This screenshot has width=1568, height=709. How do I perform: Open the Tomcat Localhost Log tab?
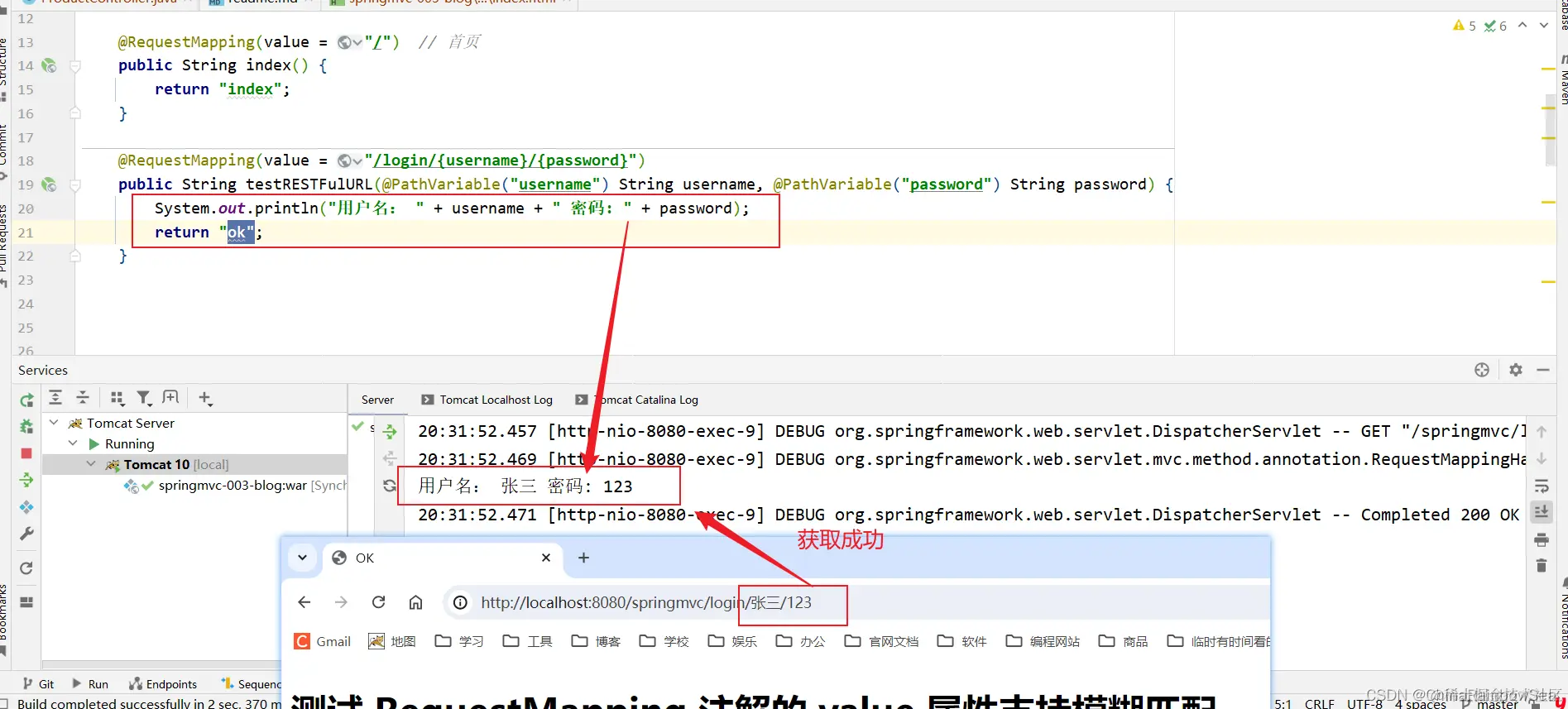click(x=487, y=400)
